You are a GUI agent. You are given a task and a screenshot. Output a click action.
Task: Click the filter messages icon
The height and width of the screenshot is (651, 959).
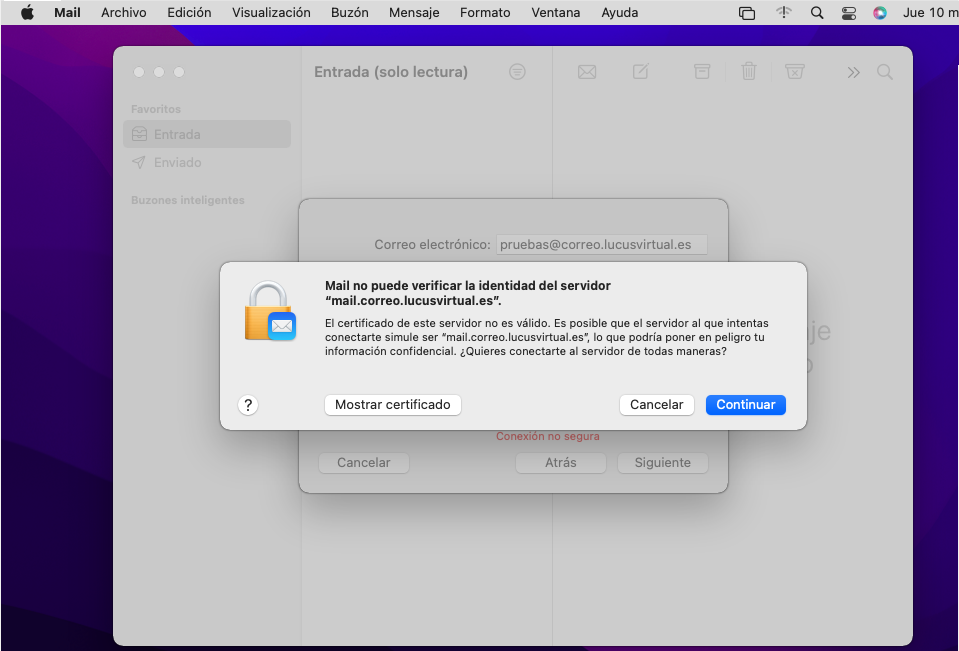[517, 72]
